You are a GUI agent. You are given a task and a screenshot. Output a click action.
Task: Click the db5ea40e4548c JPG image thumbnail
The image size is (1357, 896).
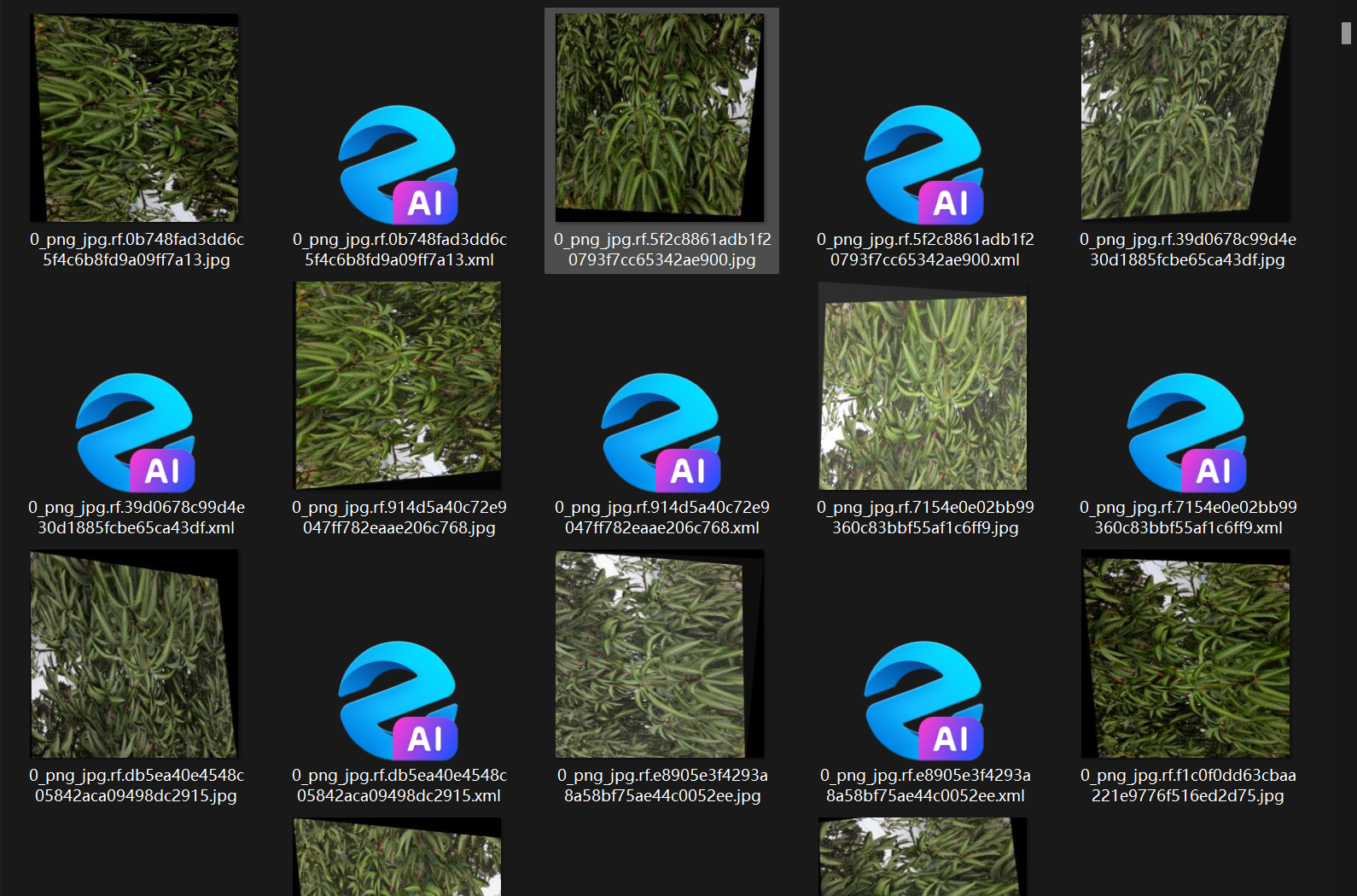(x=134, y=654)
